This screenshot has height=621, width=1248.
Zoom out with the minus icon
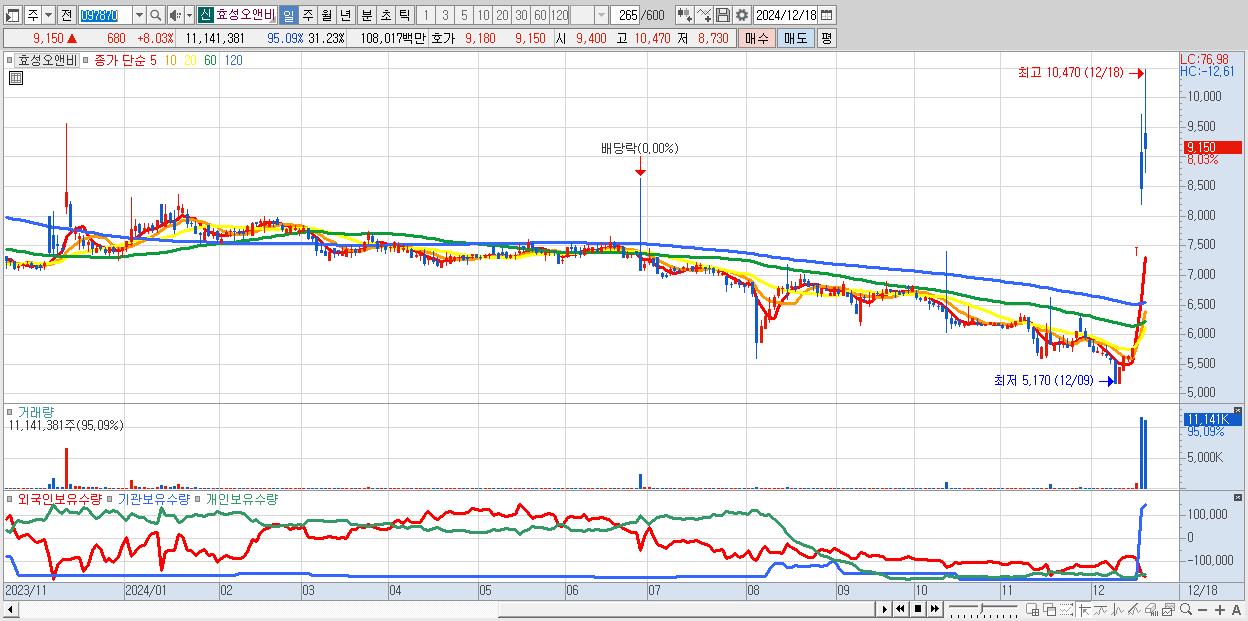pyautogui.click(x=1202, y=609)
